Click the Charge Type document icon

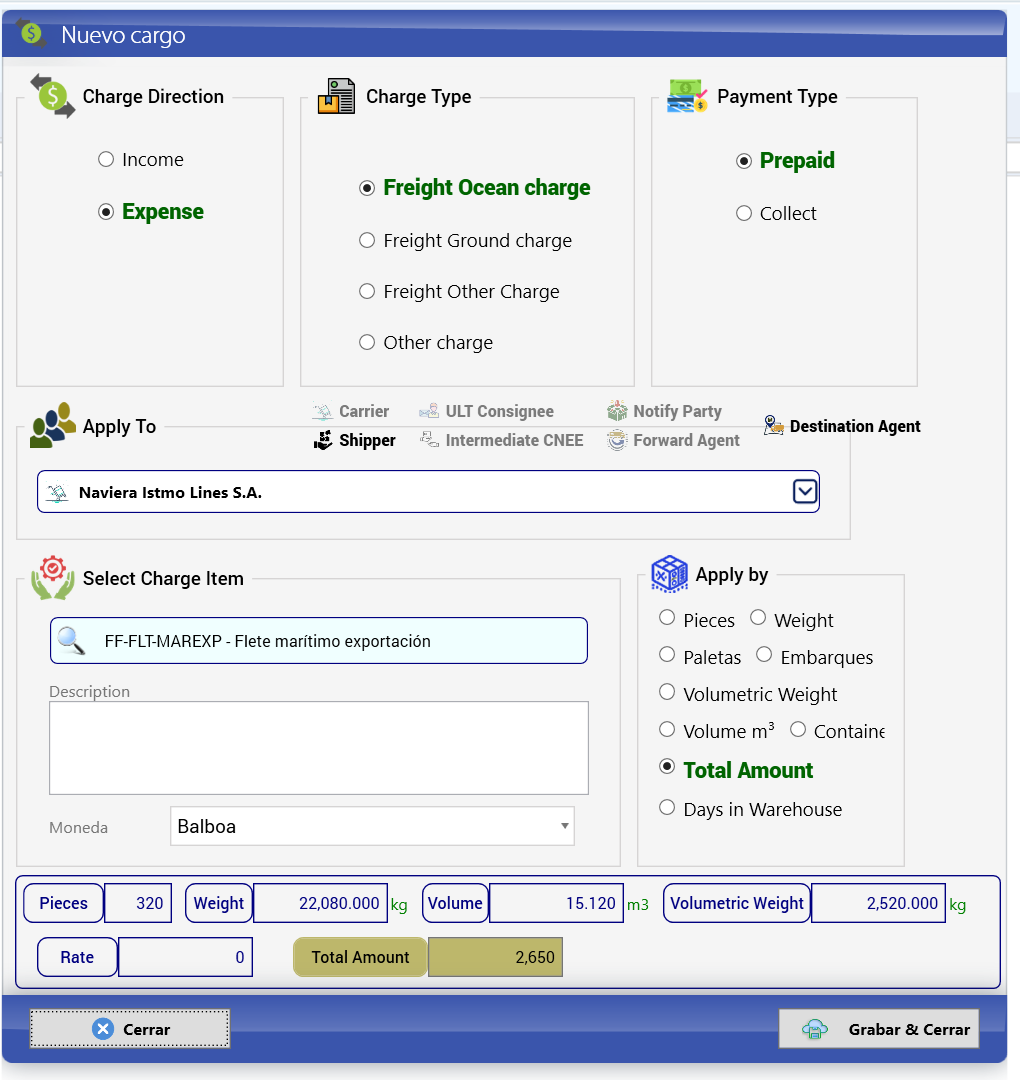point(336,96)
